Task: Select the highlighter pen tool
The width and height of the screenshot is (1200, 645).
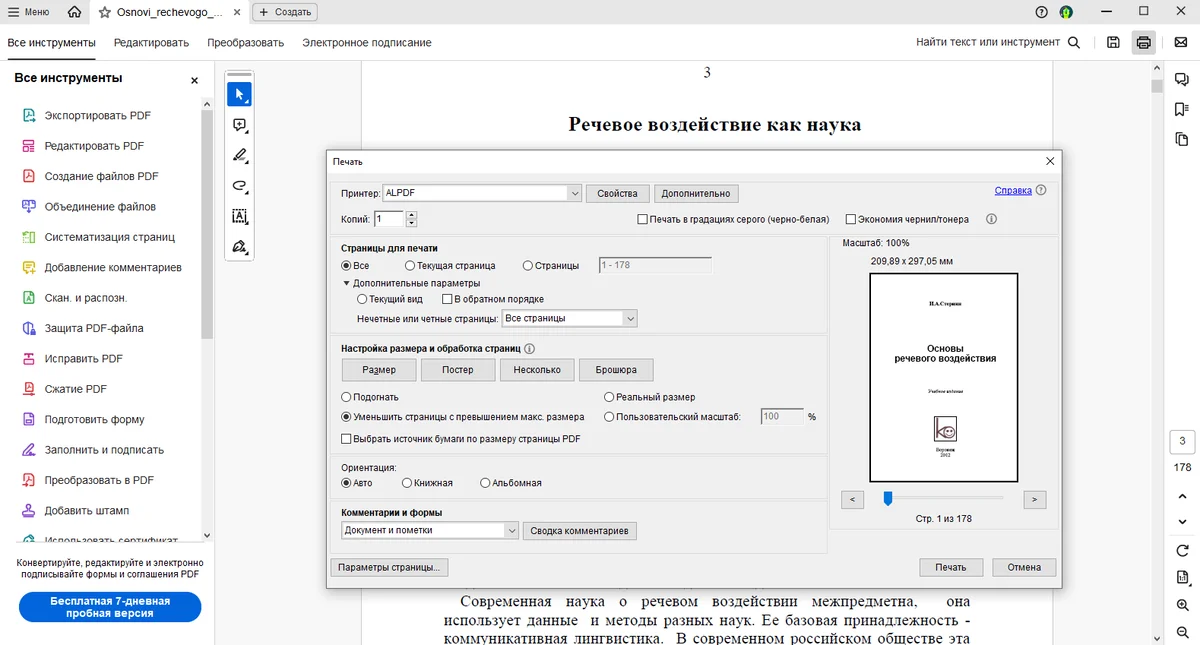Action: tap(239, 155)
